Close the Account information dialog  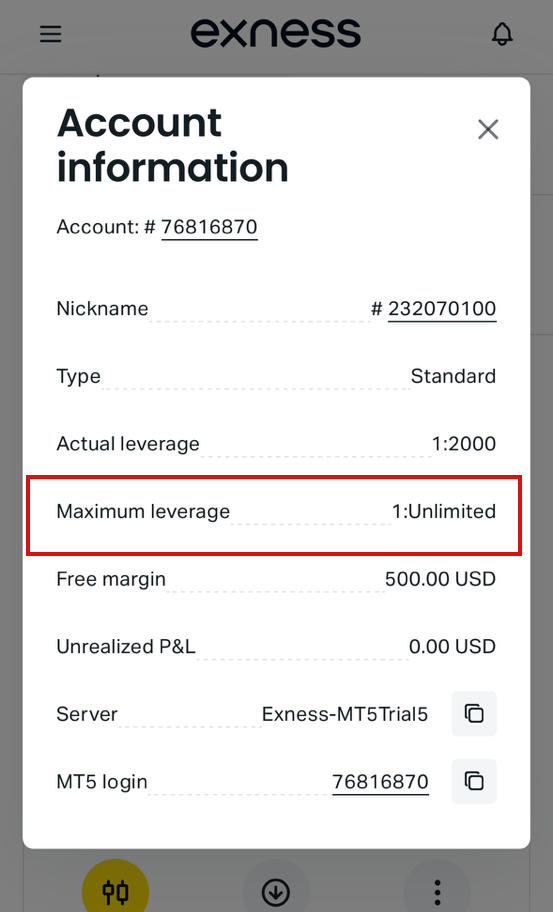click(488, 129)
